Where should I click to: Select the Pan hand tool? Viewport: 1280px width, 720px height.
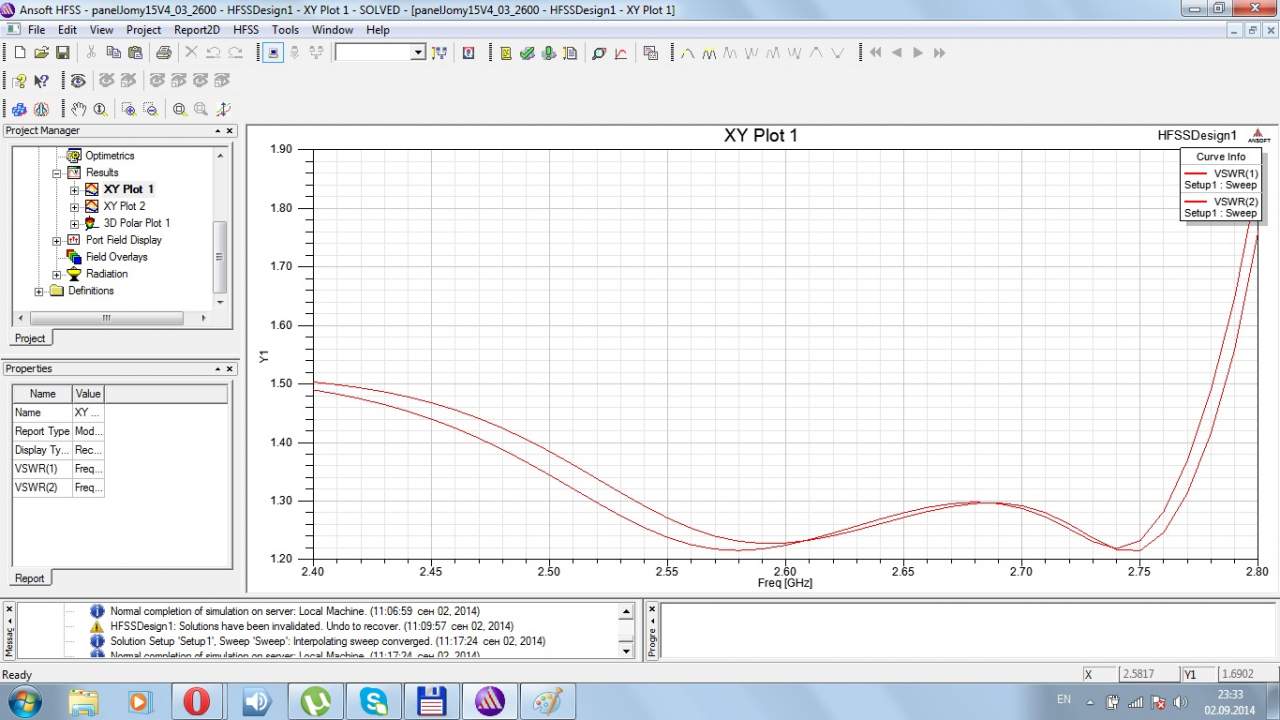point(78,109)
